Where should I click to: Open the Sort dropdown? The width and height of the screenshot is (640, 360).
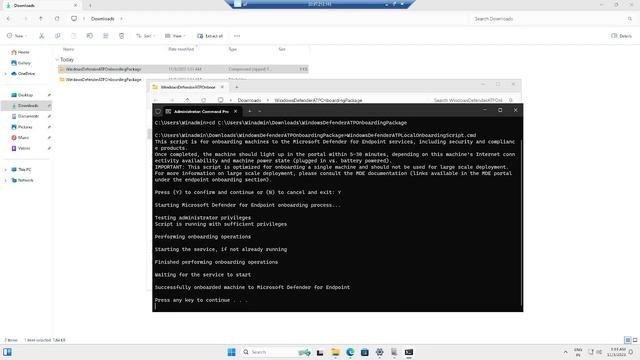click(145, 36)
